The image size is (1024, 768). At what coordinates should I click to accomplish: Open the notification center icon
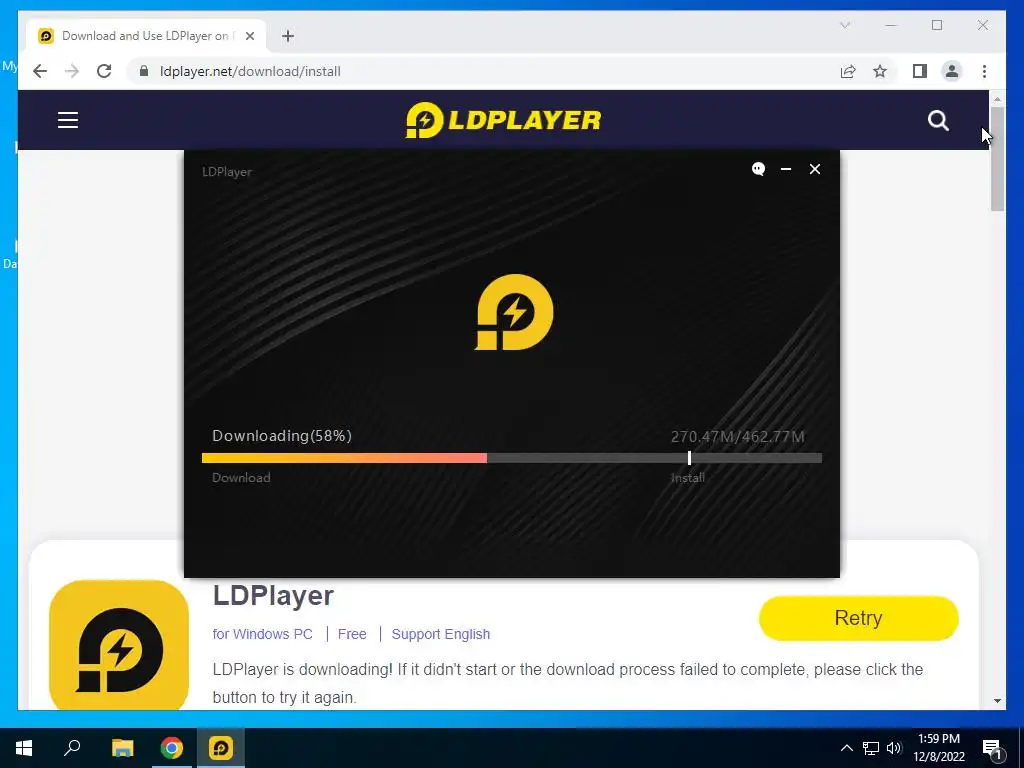click(992, 749)
